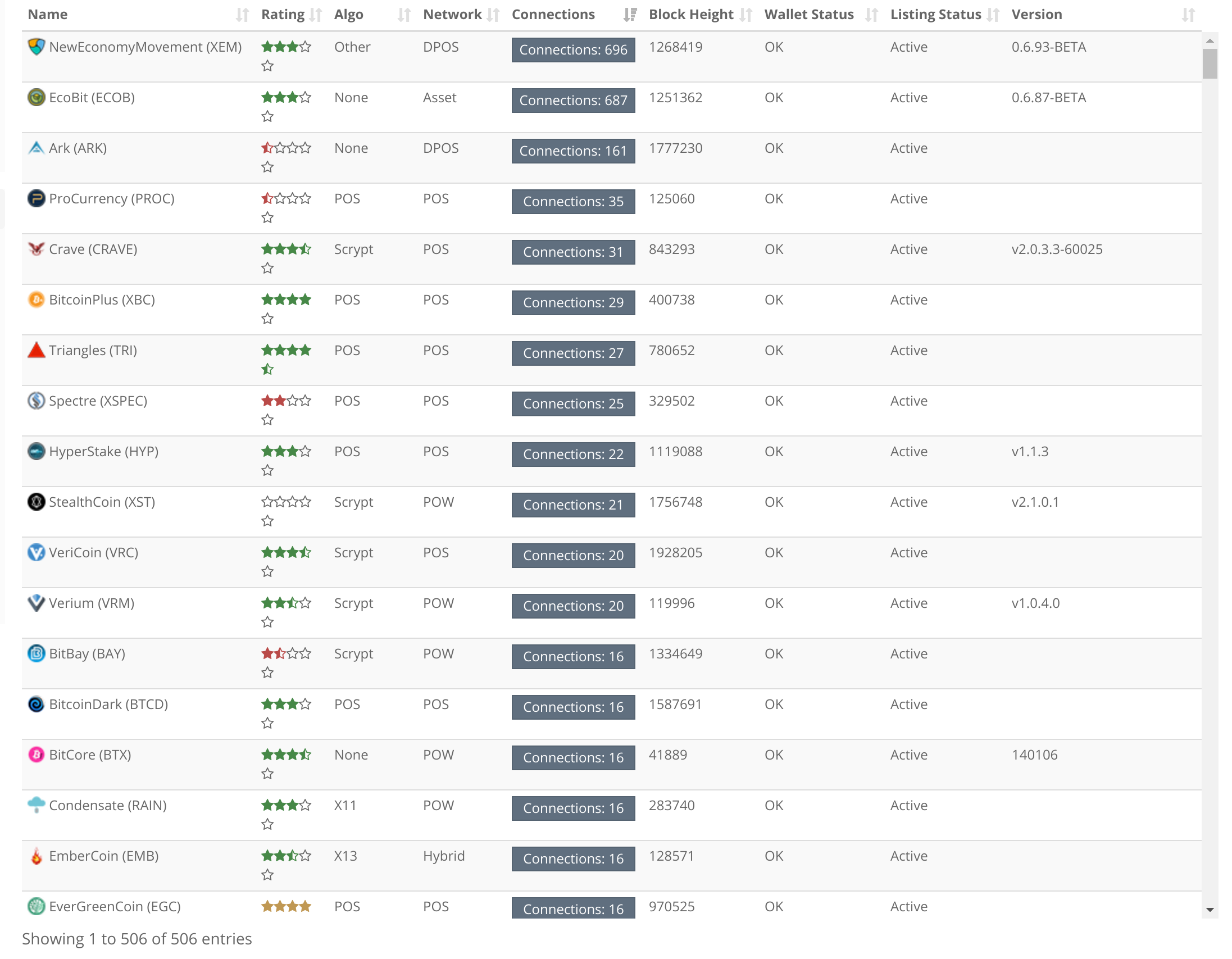Select the X11 algo cell for Condensate
This screenshot has width=1232, height=959.
pos(345,806)
